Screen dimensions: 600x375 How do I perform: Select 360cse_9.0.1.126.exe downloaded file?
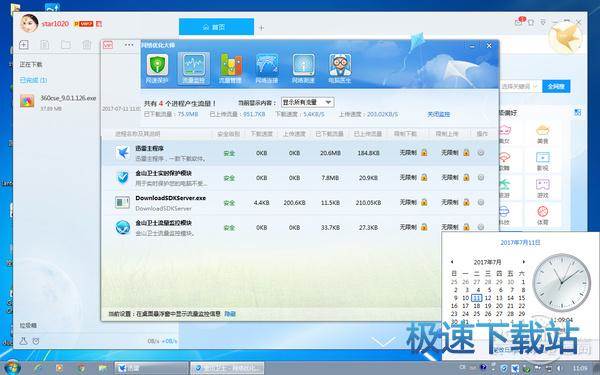pyautogui.click(x=58, y=103)
